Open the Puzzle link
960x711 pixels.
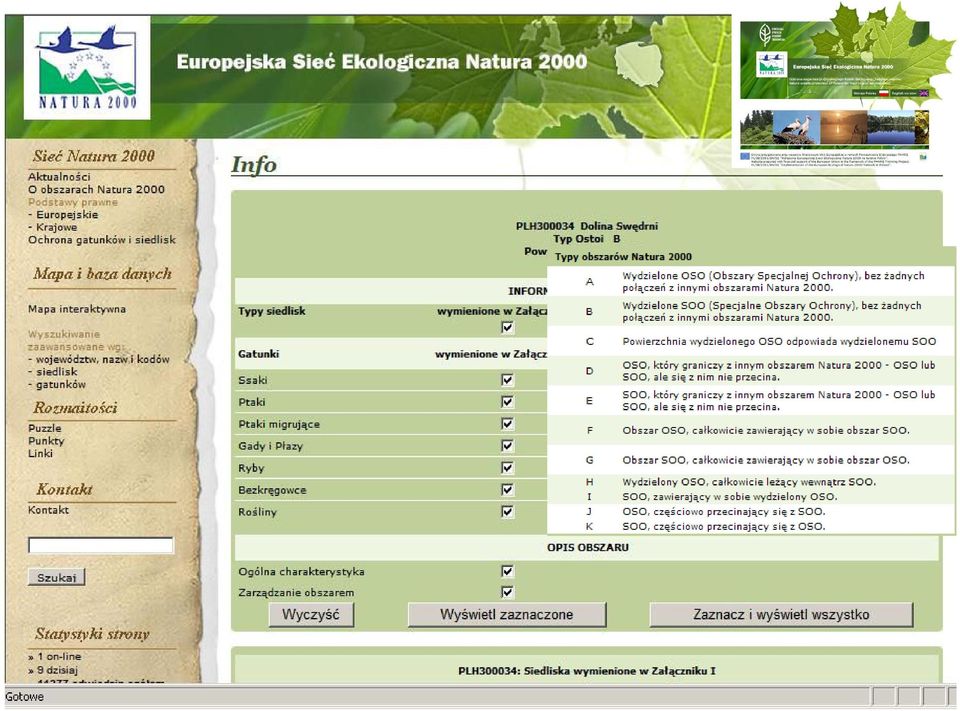point(45,428)
